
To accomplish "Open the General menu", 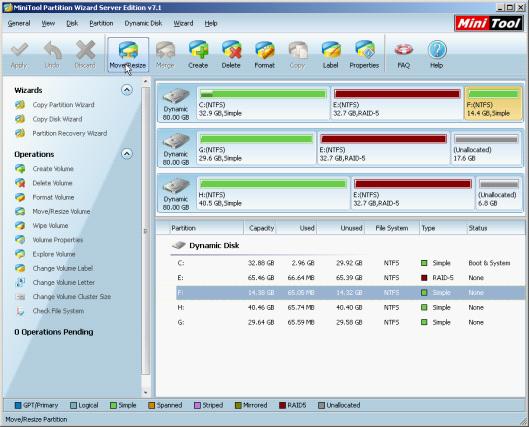I will [x=19, y=23].
